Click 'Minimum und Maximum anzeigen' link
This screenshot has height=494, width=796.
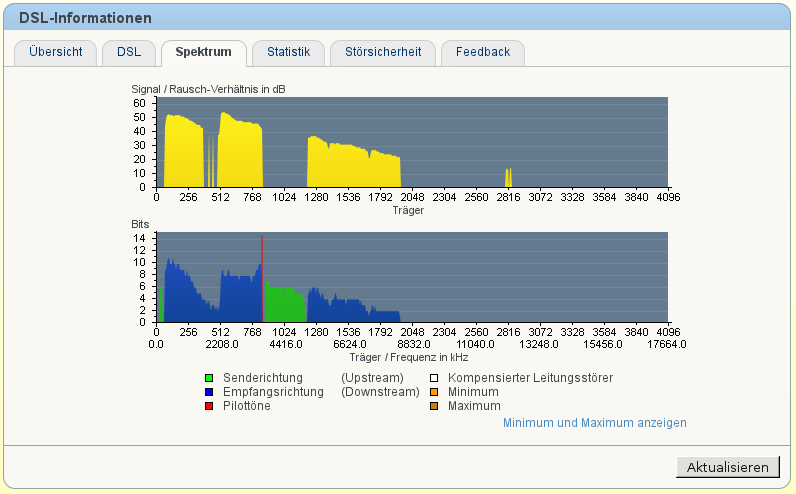[x=594, y=423]
